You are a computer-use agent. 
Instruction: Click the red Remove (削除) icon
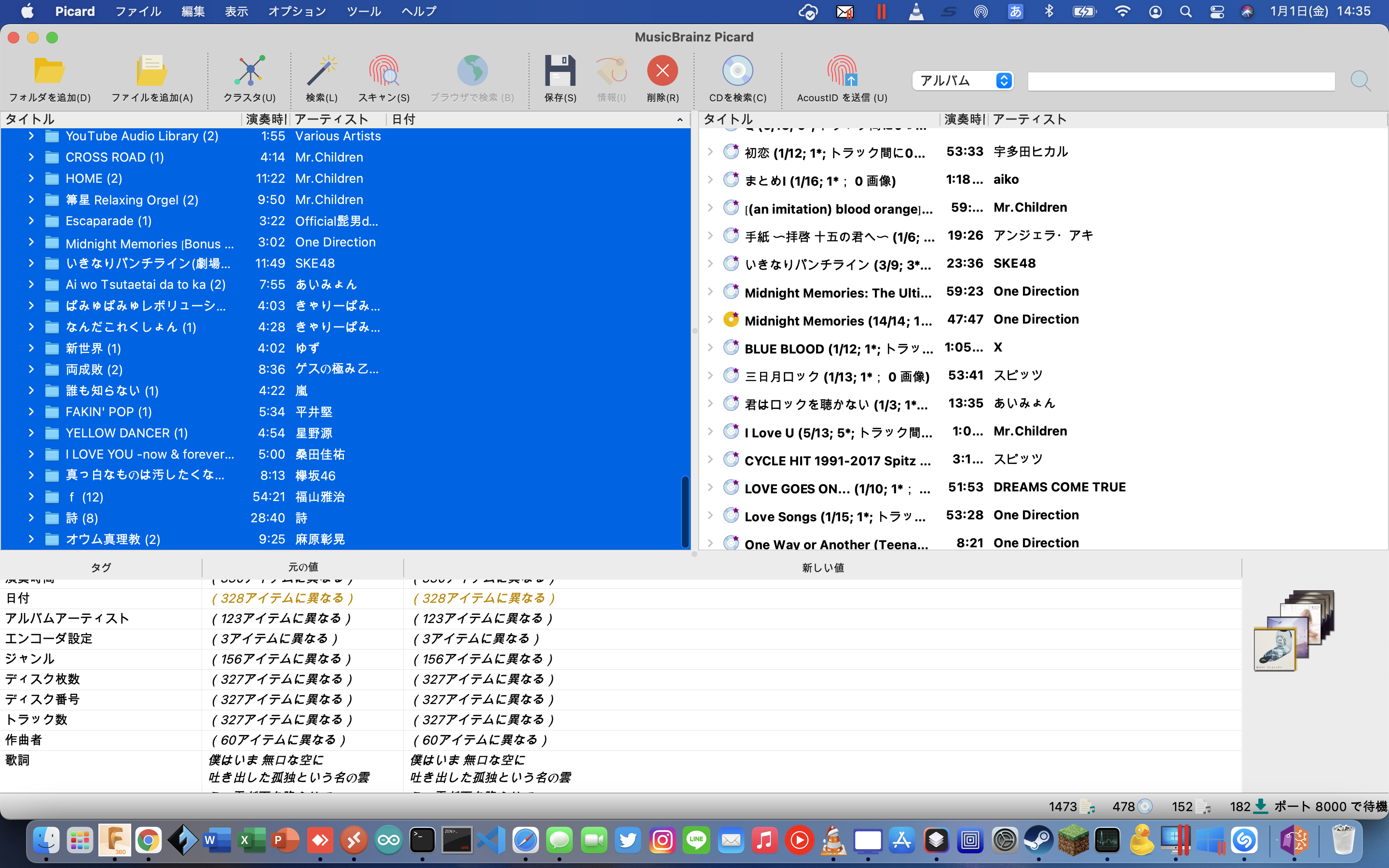662,71
